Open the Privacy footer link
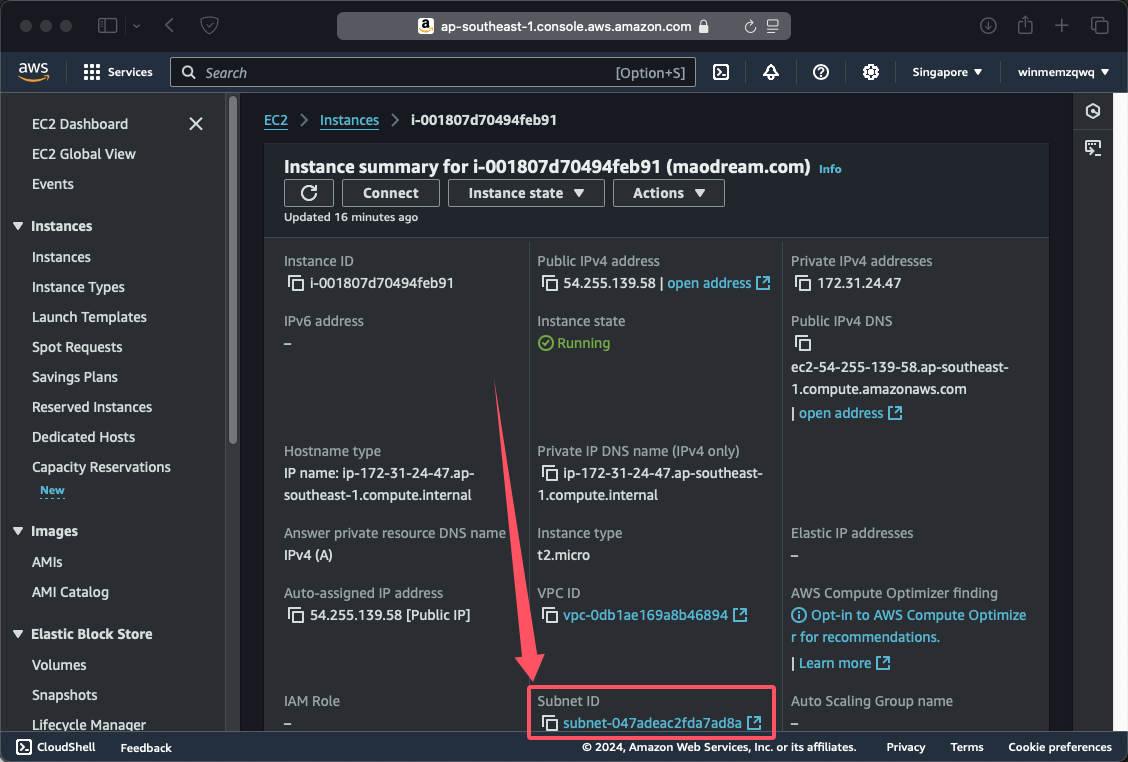 [x=906, y=747]
